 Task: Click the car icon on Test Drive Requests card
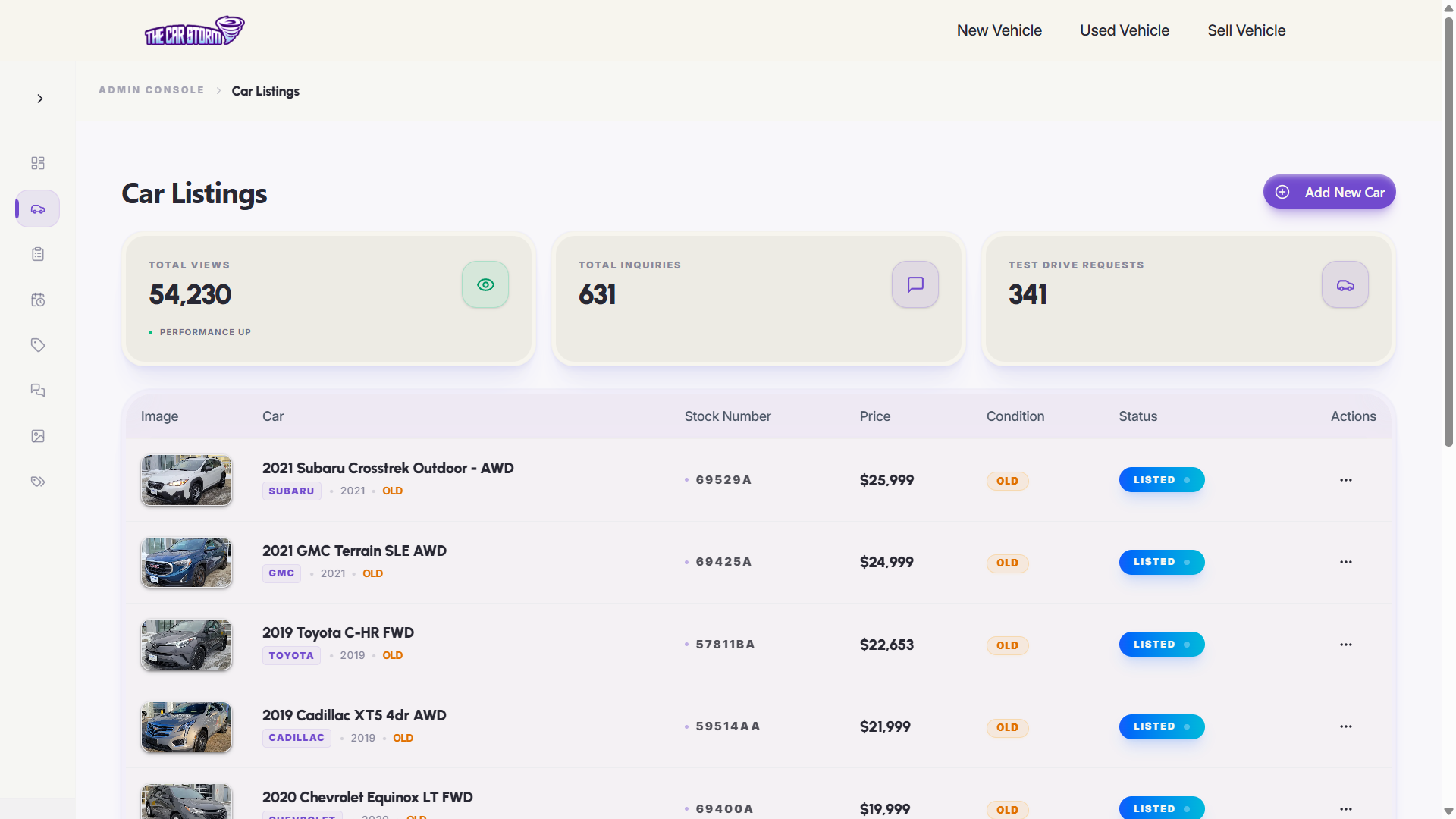click(1345, 284)
